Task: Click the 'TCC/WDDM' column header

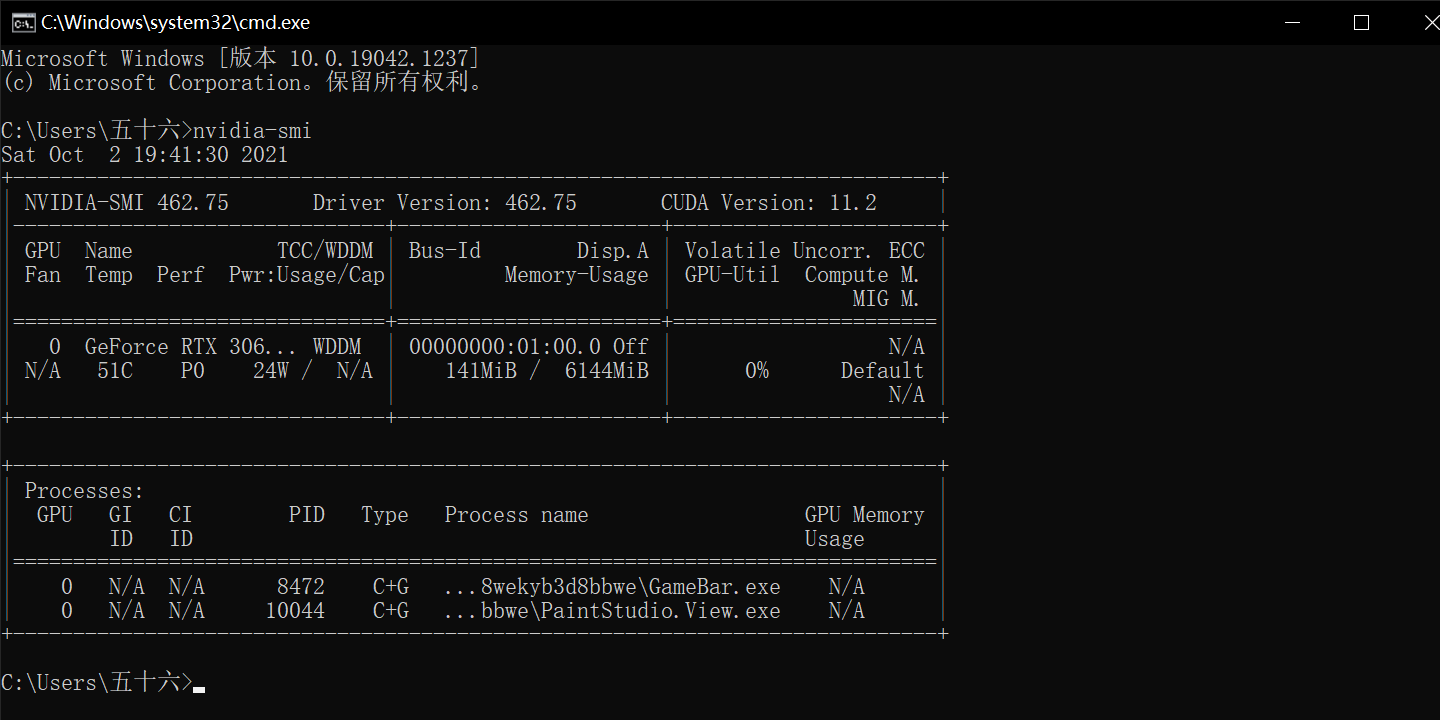Action: point(325,251)
